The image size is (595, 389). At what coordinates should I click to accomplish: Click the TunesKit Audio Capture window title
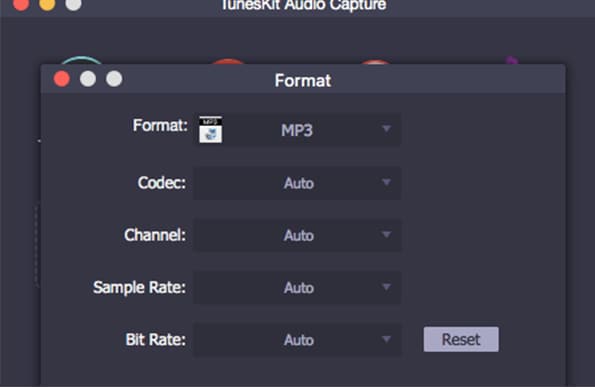(x=304, y=5)
